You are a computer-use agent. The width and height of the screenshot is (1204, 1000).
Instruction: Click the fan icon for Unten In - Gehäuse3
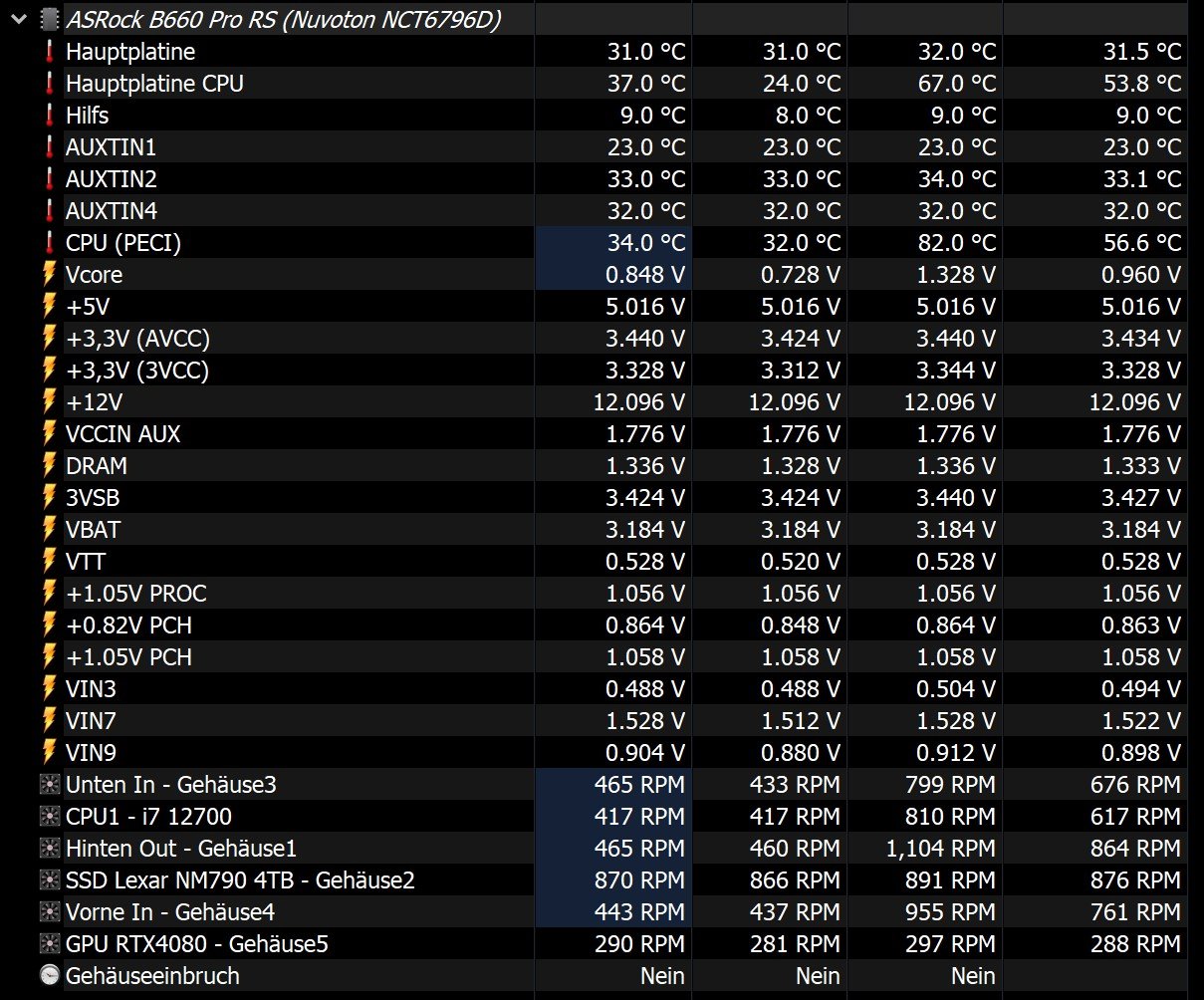pos(50,785)
